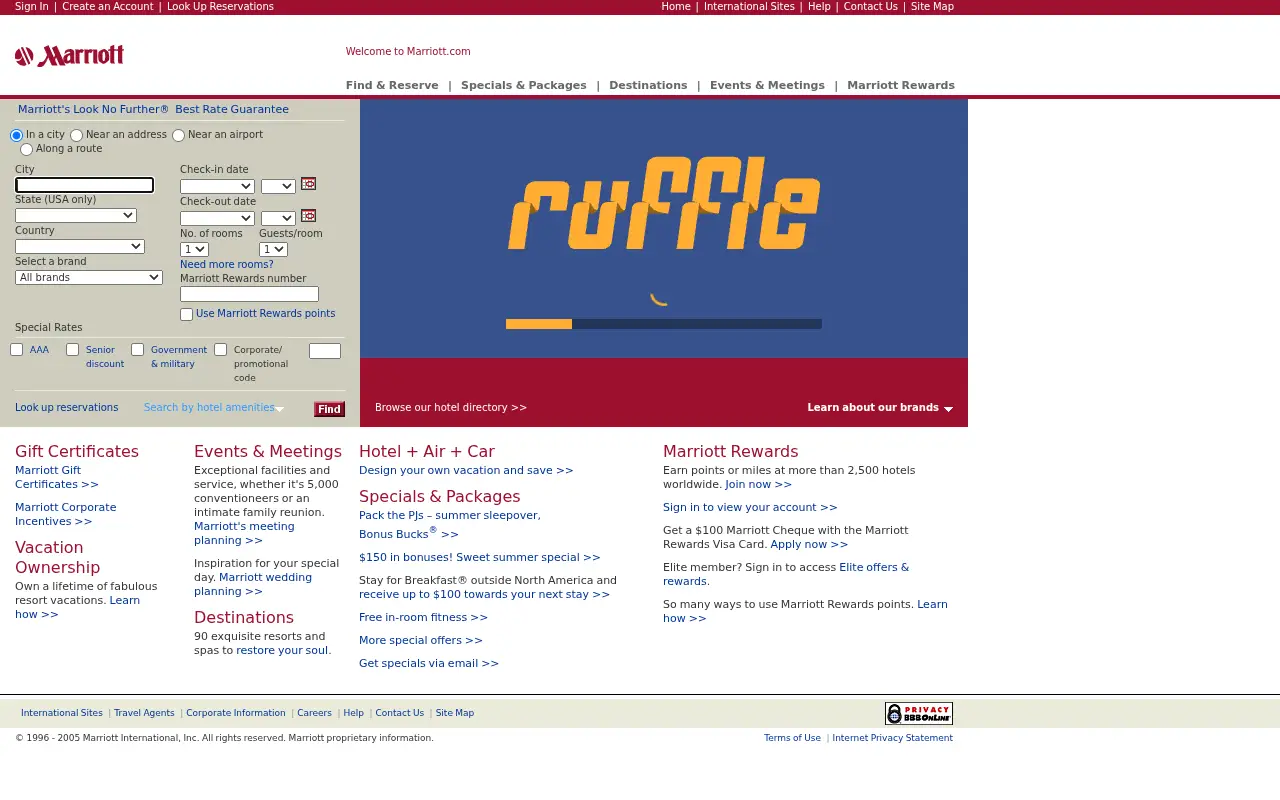This screenshot has height=800, width=1280.
Task: Click the BBBOnLine Privacy seal
Action: click(918, 713)
